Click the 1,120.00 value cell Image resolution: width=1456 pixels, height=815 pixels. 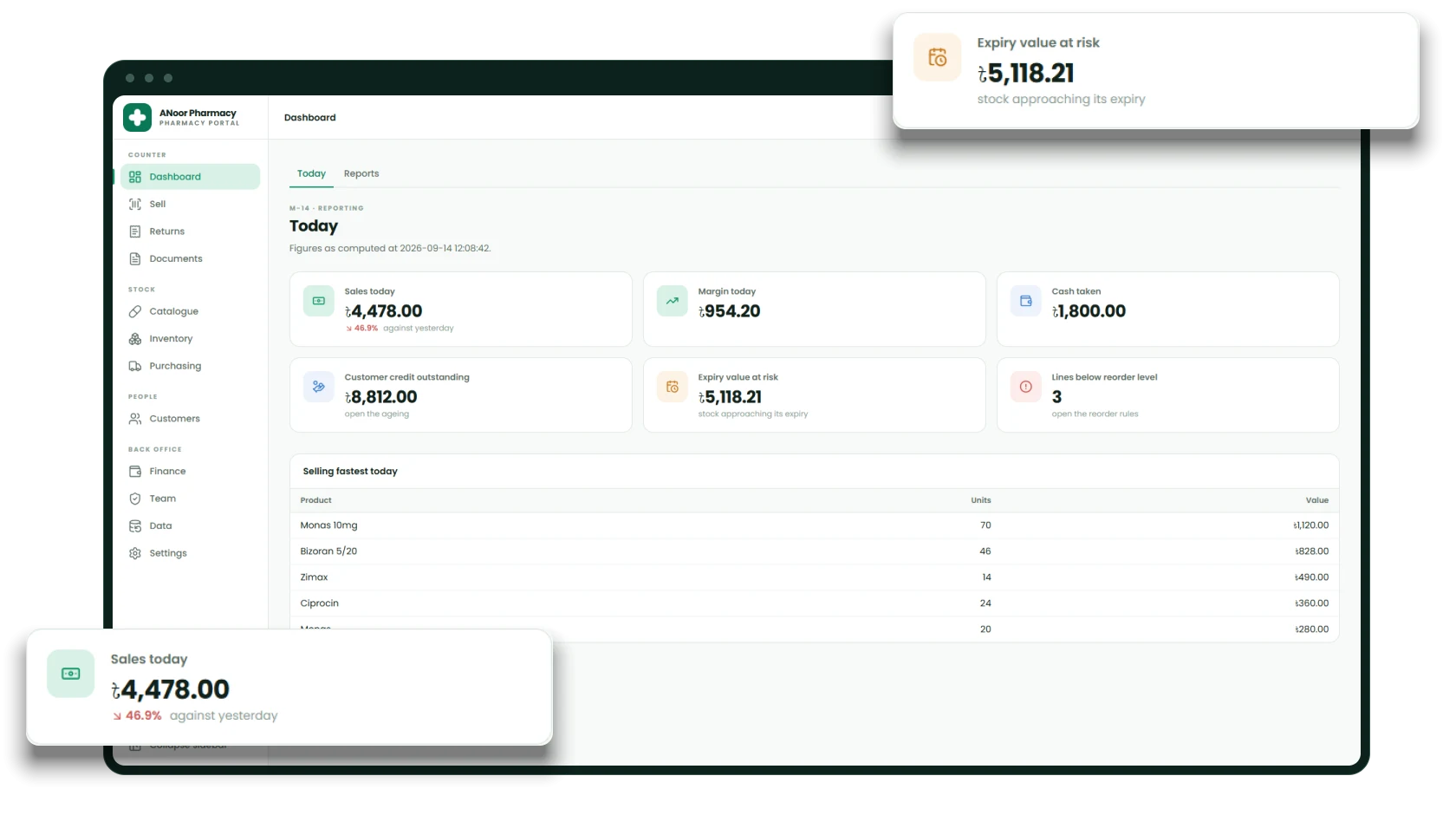pos(1310,525)
